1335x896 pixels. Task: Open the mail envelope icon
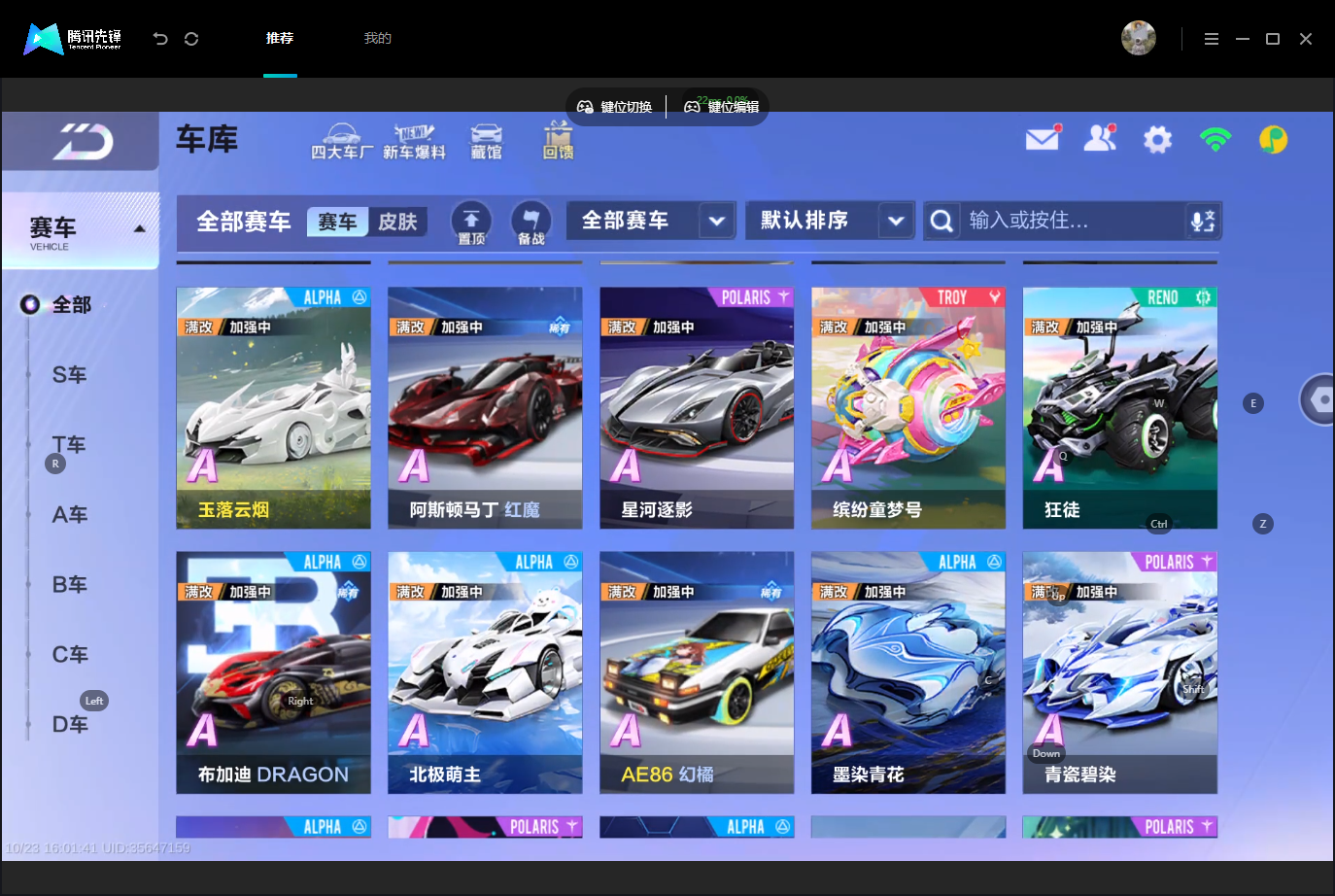coord(1043,139)
